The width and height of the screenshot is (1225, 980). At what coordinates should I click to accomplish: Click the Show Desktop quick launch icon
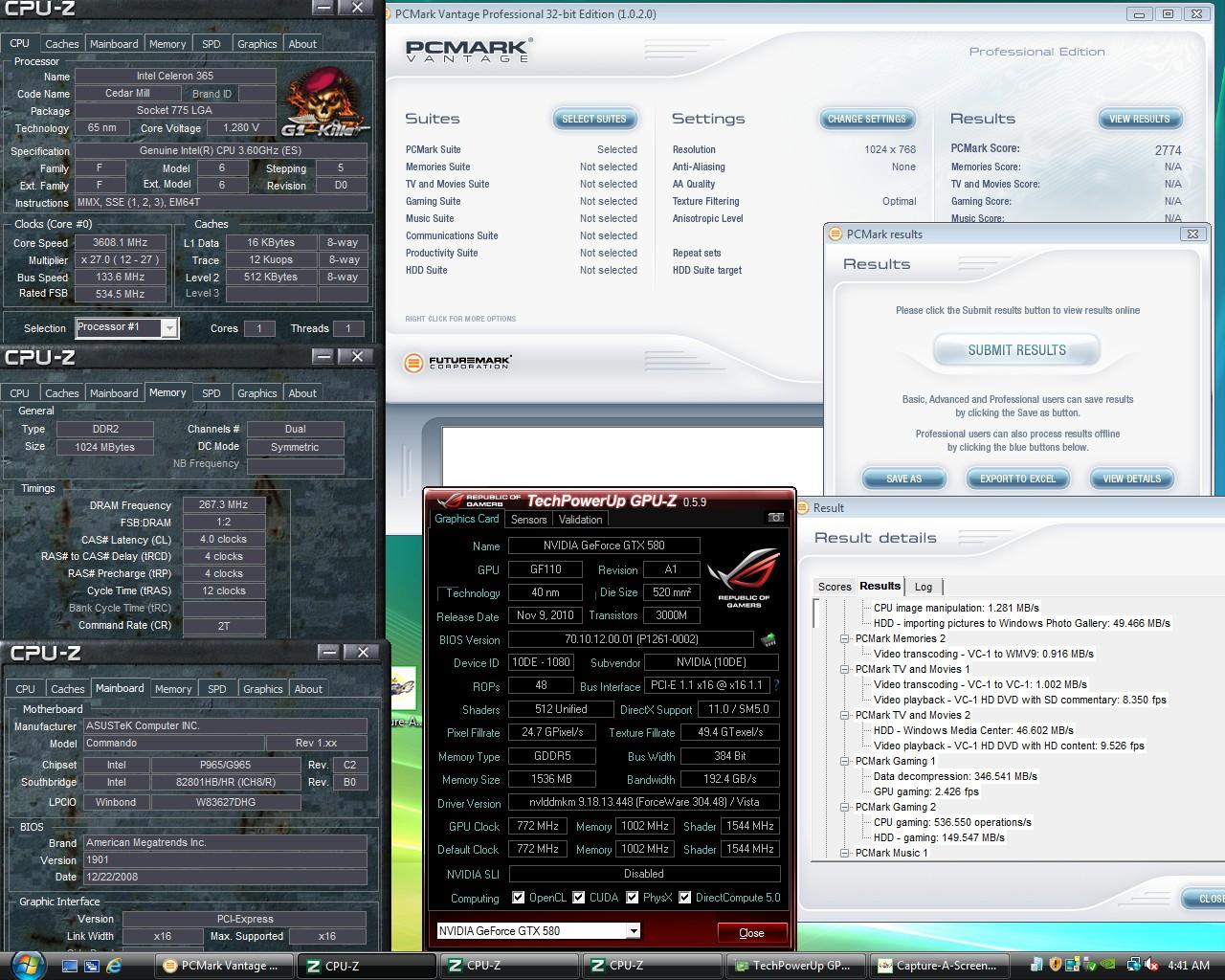[69, 966]
